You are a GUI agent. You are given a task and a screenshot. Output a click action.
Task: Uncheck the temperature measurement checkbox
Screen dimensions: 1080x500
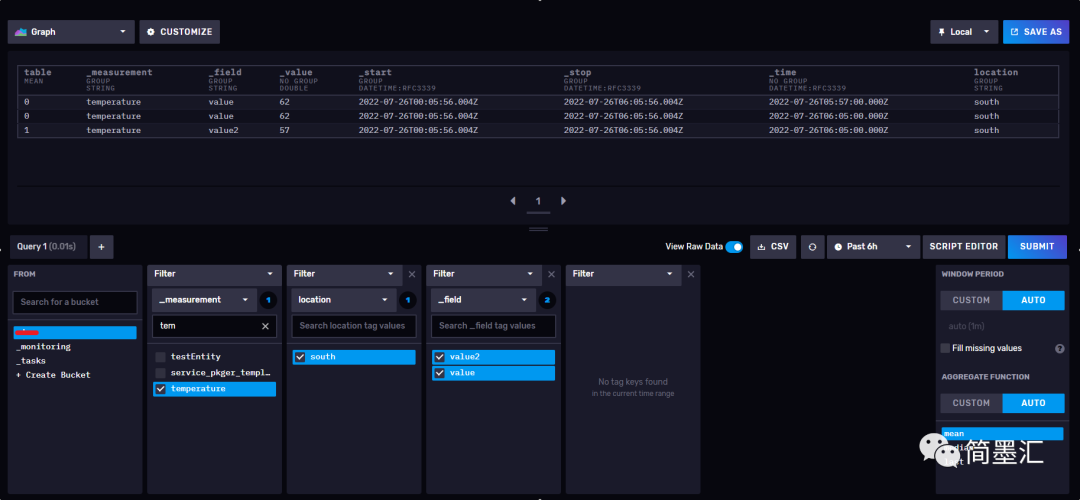[x=160, y=389]
